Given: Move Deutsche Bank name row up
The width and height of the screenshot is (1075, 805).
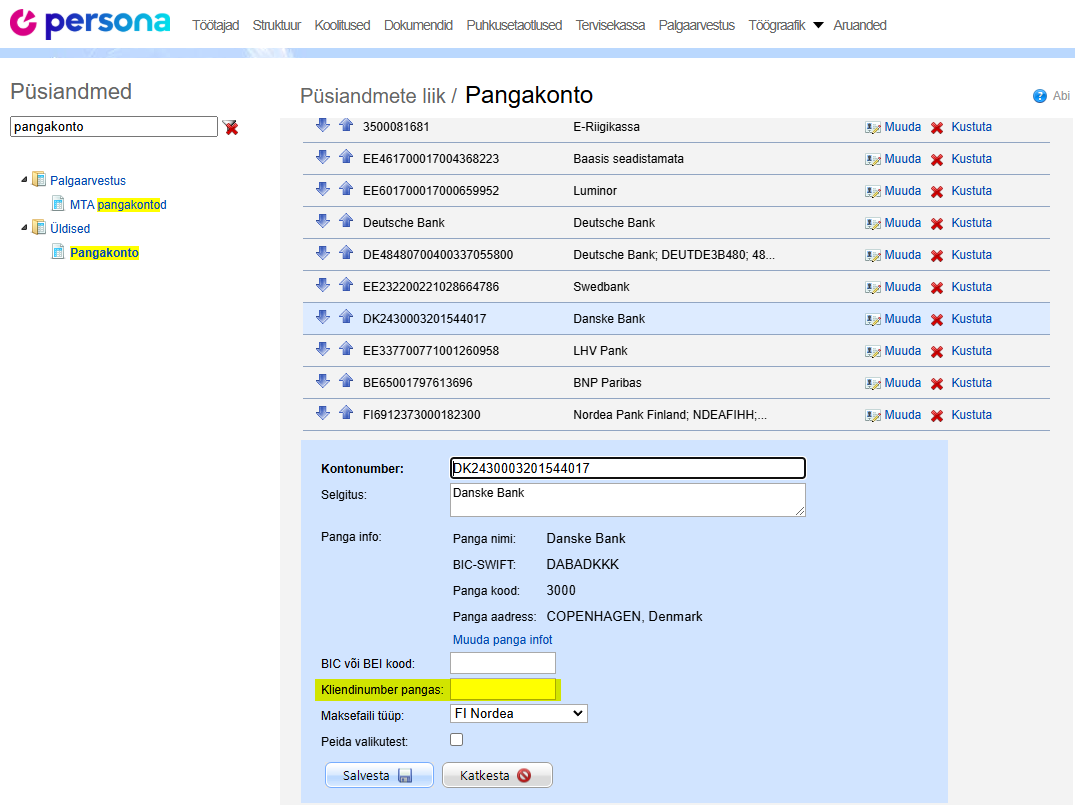Looking at the screenshot, I should point(346,221).
